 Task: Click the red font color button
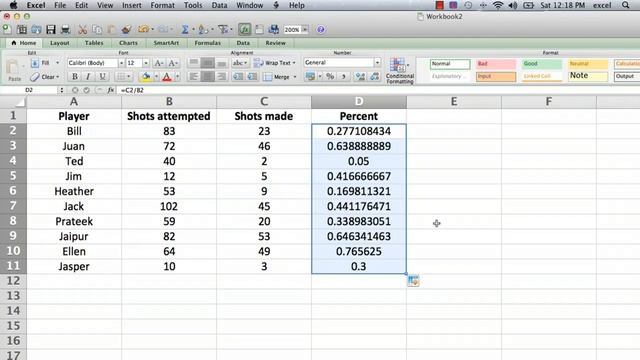(x=167, y=76)
